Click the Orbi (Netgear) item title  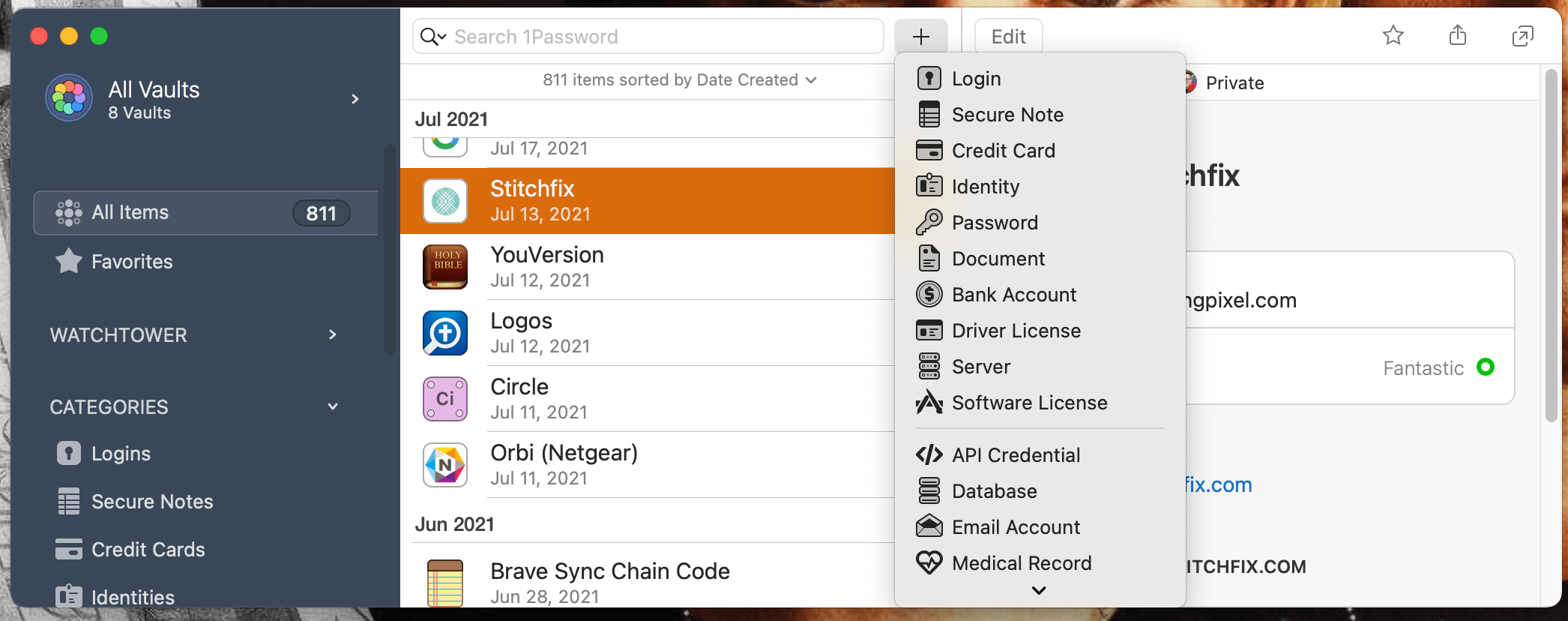[564, 453]
